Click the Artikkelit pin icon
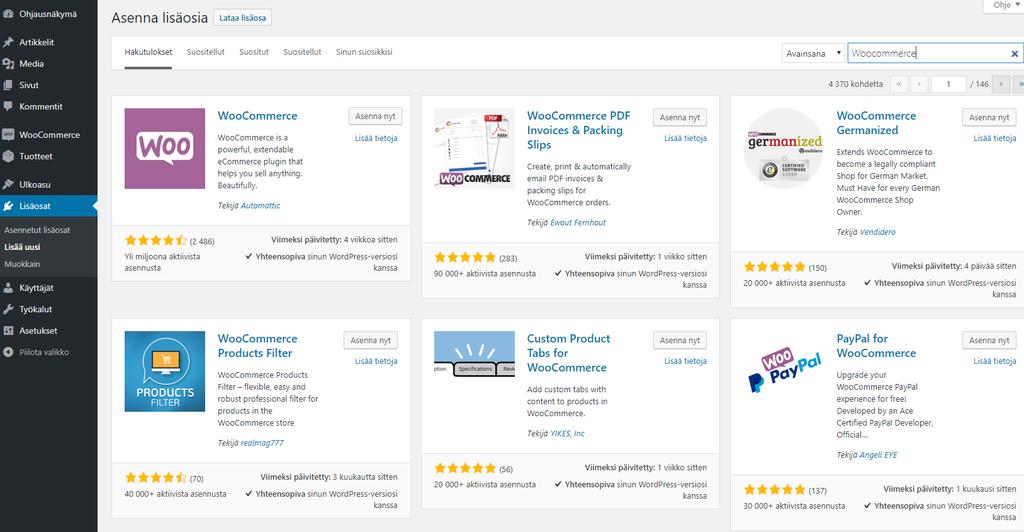Screen dimensions: 1024x532 point(8,42)
